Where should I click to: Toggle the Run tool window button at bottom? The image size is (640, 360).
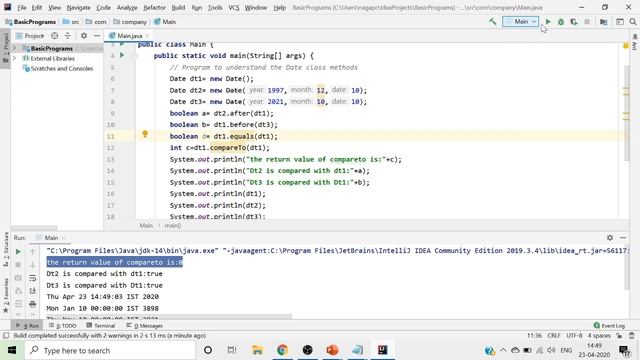28,326
